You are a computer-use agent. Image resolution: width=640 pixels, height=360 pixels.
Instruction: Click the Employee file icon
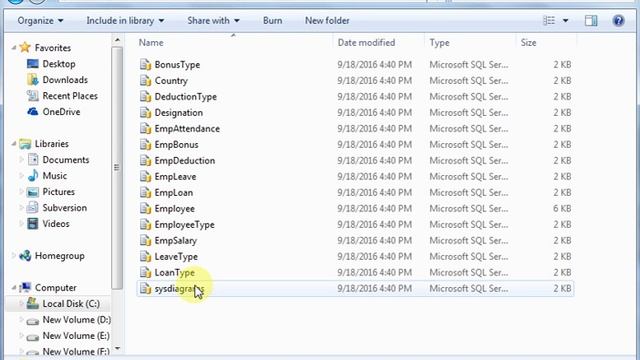pyautogui.click(x=145, y=209)
